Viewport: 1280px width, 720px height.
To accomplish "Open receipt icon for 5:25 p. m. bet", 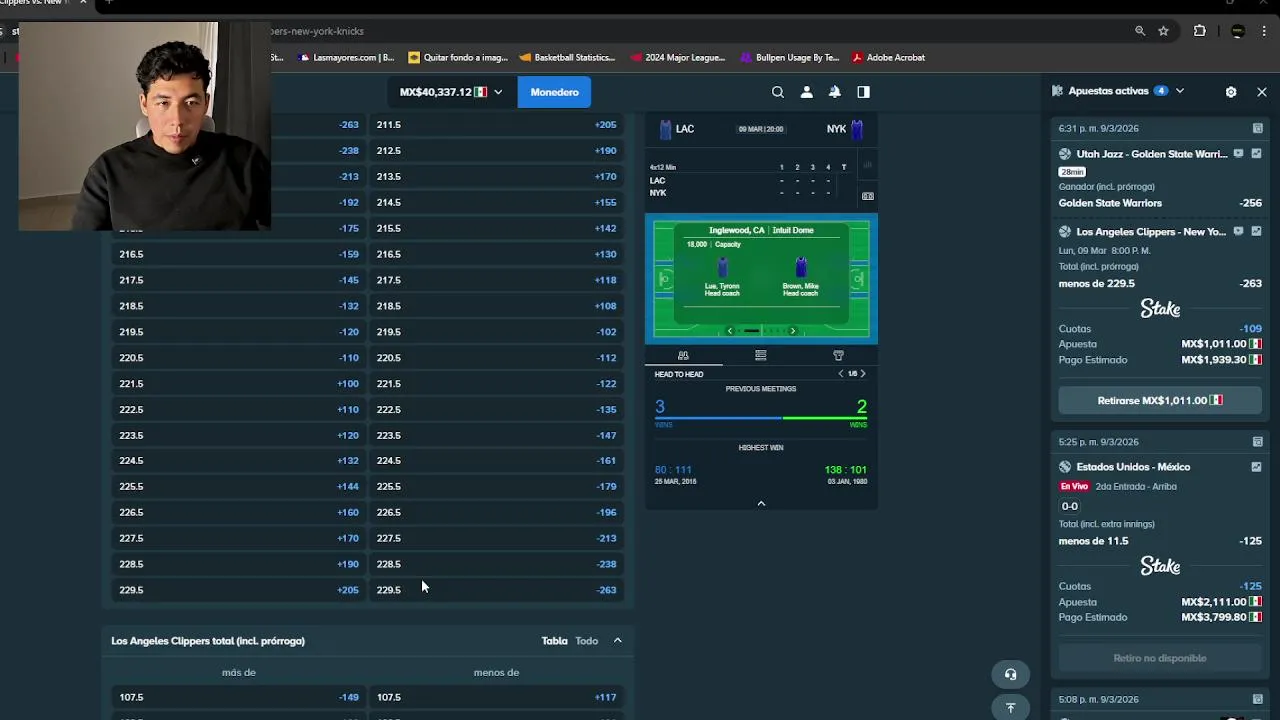I will click(1257, 441).
